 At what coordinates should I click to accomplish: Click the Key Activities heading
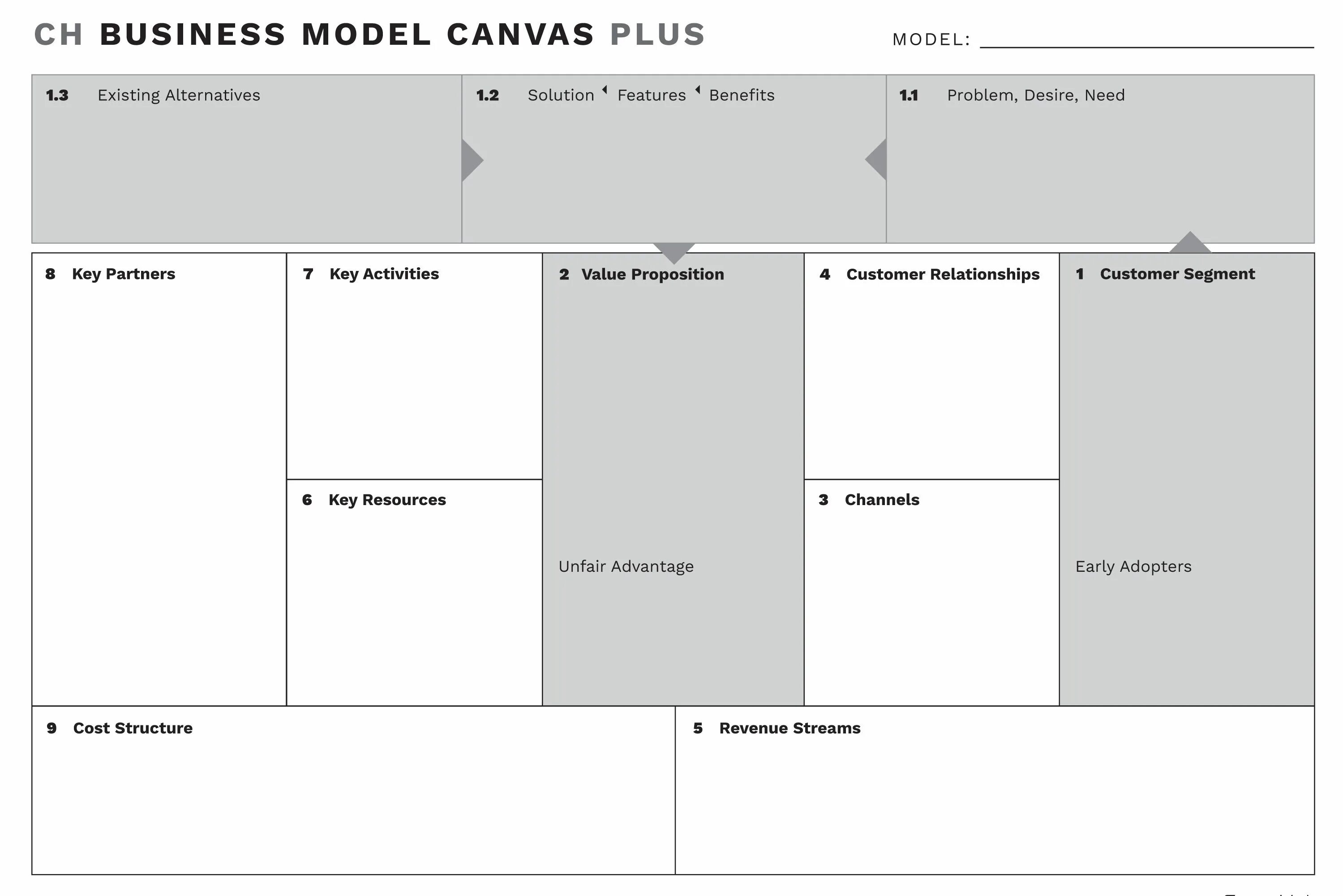384,274
